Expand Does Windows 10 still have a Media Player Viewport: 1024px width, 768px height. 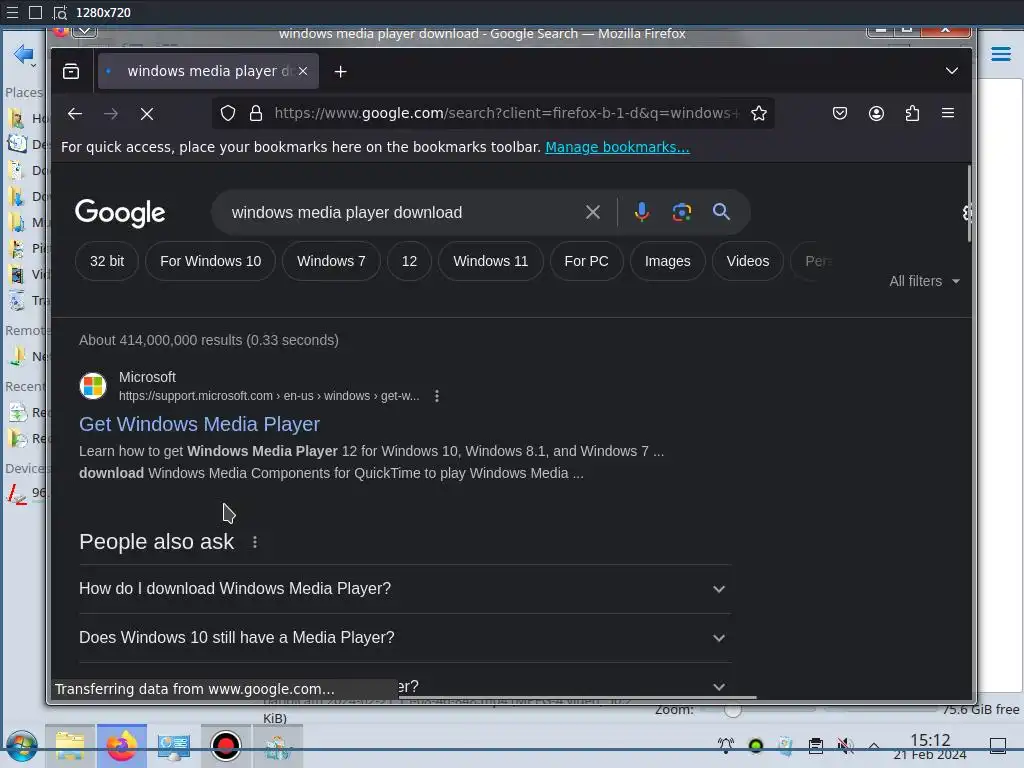(405, 638)
